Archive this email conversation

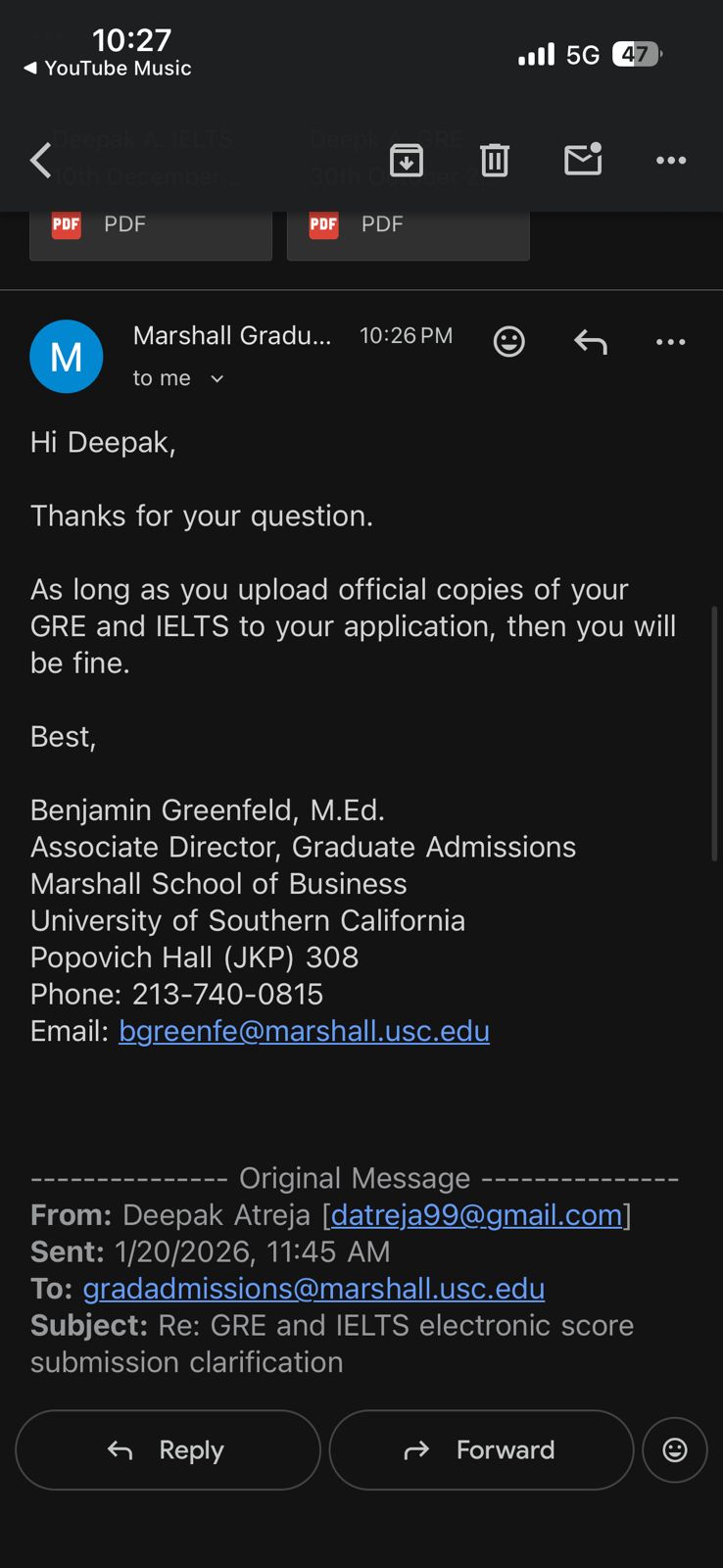tap(407, 160)
